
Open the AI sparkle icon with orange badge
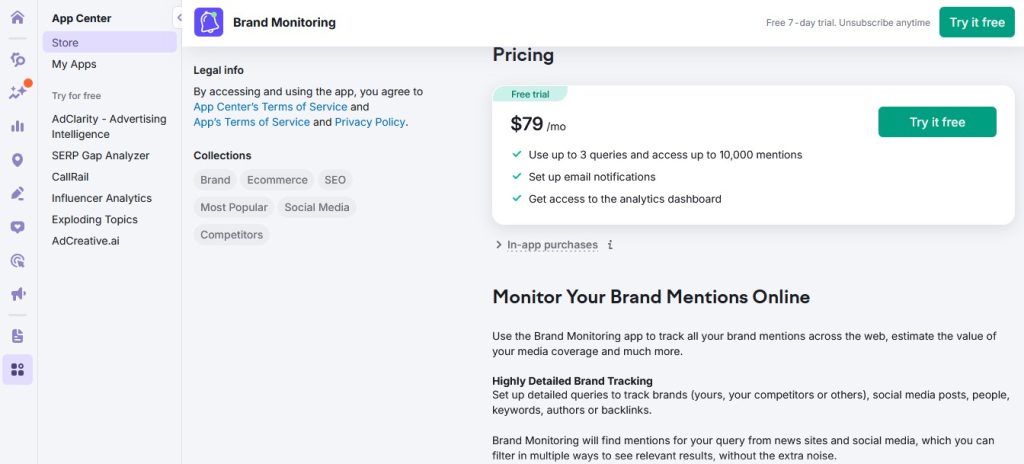click(x=18, y=92)
